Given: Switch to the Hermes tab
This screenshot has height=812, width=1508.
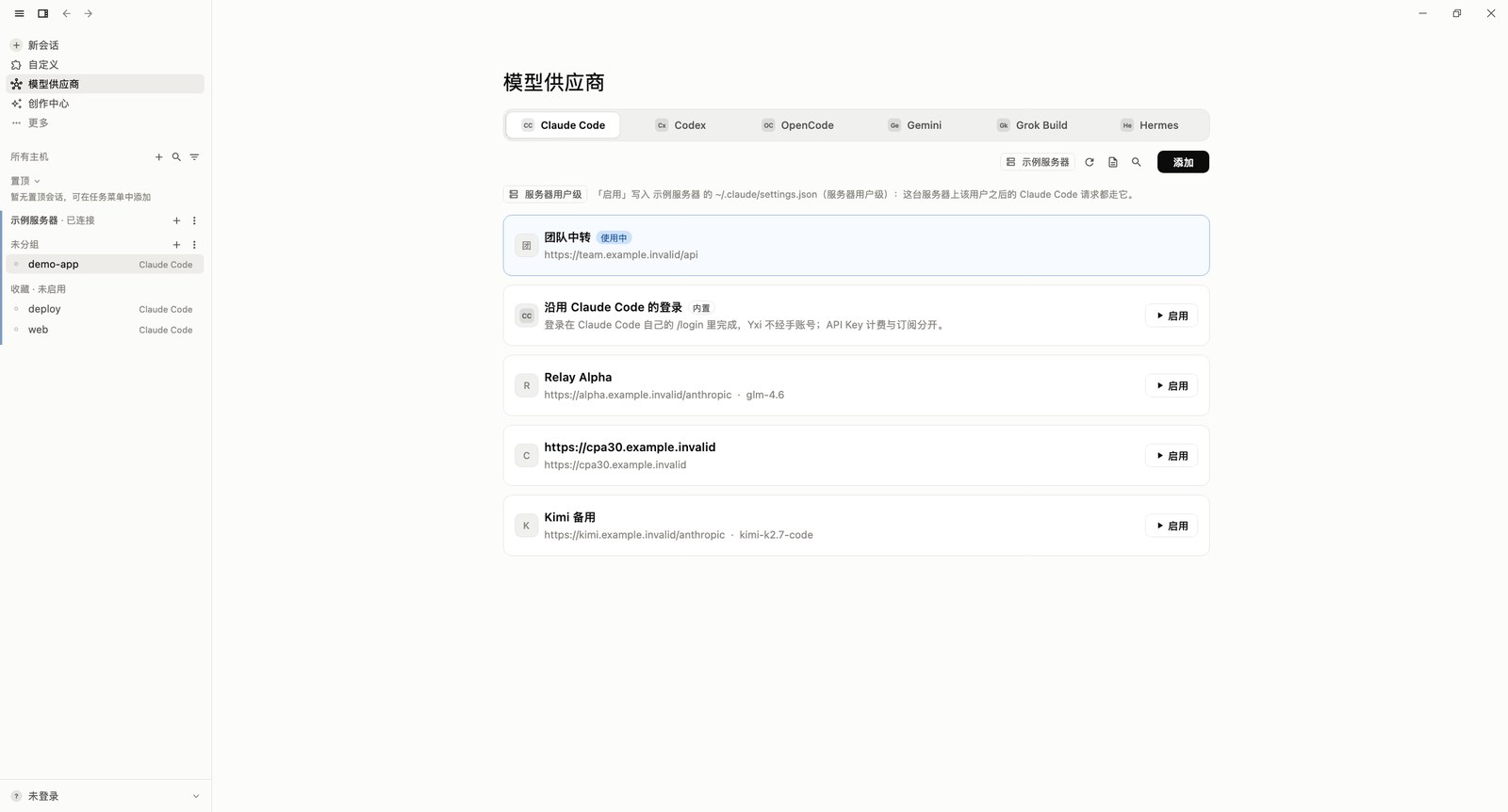Looking at the screenshot, I should tap(1149, 125).
